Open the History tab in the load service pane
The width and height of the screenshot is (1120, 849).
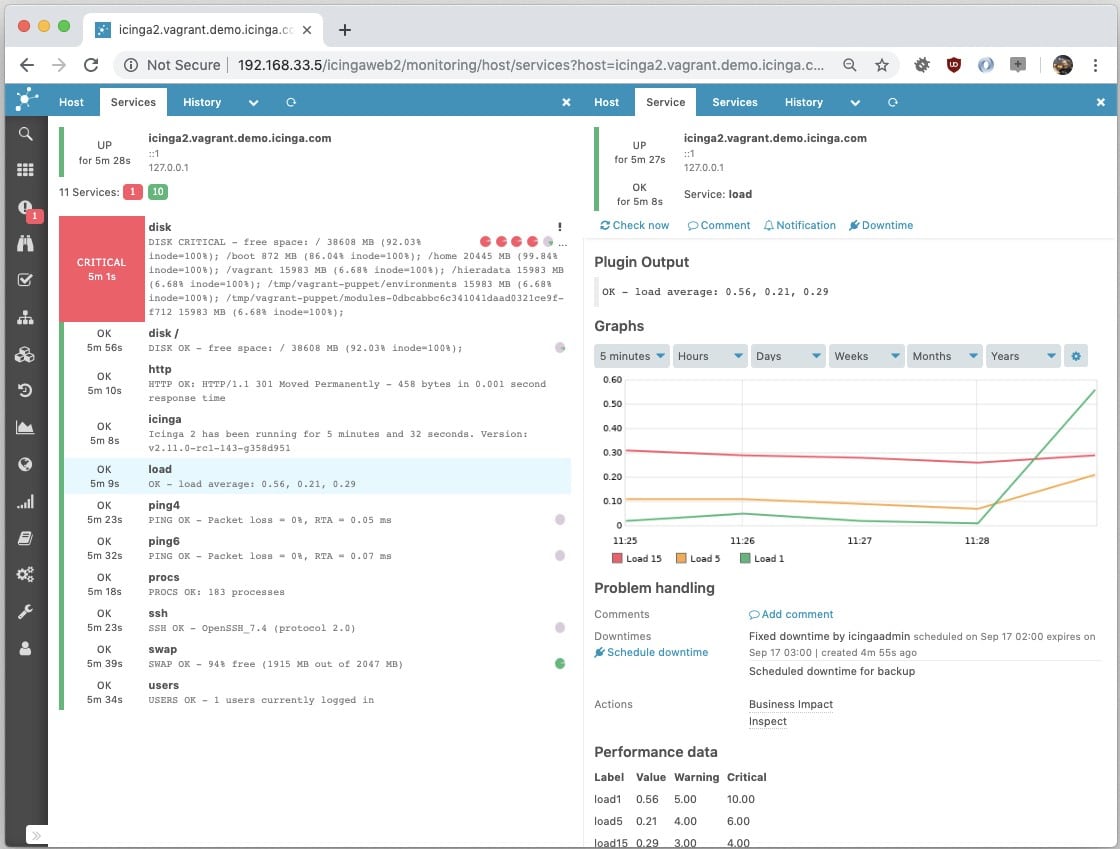[x=804, y=102]
